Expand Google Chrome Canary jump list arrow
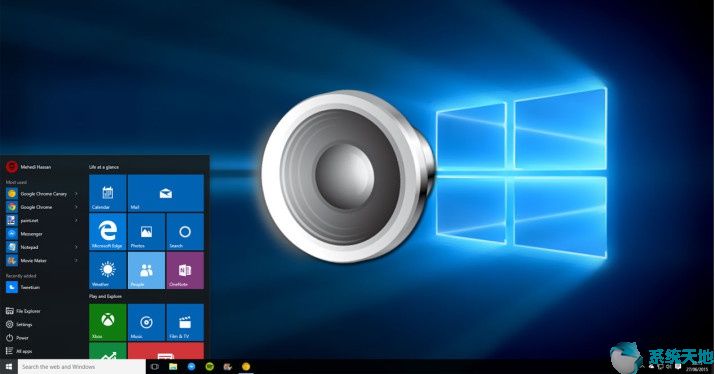This screenshot has height=374, width=715. click(x=76, y=194)
